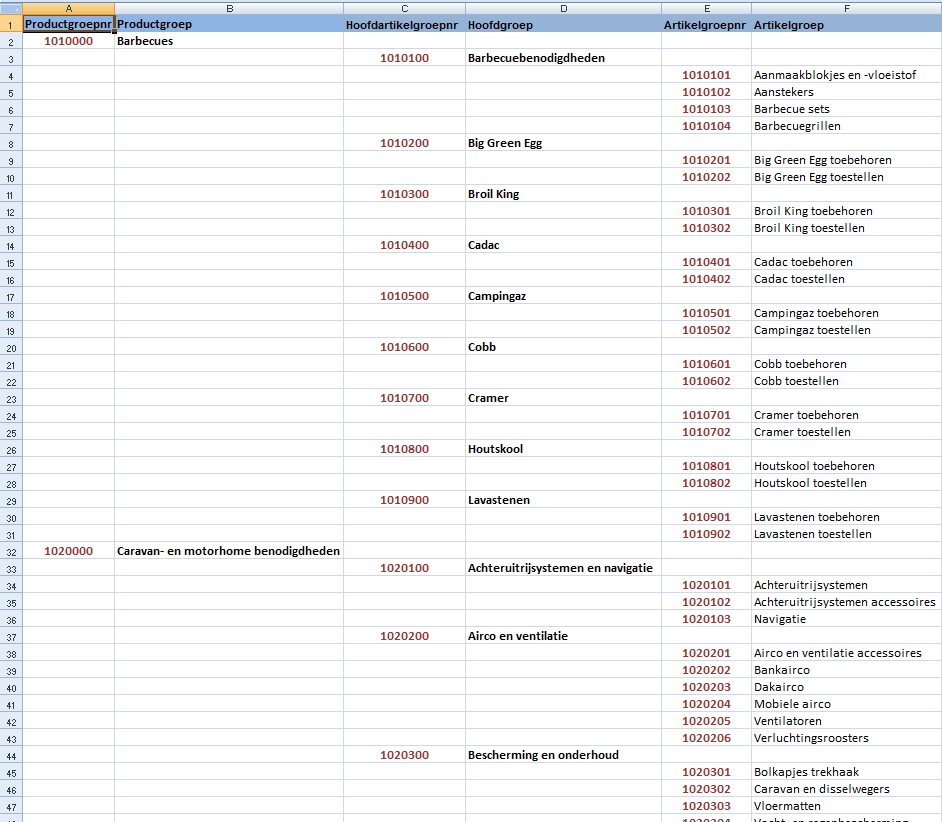Viewport: 942px width, 822px height.
Task: Click the Productgroepnr header cell
Action: [x=68, y=24]
